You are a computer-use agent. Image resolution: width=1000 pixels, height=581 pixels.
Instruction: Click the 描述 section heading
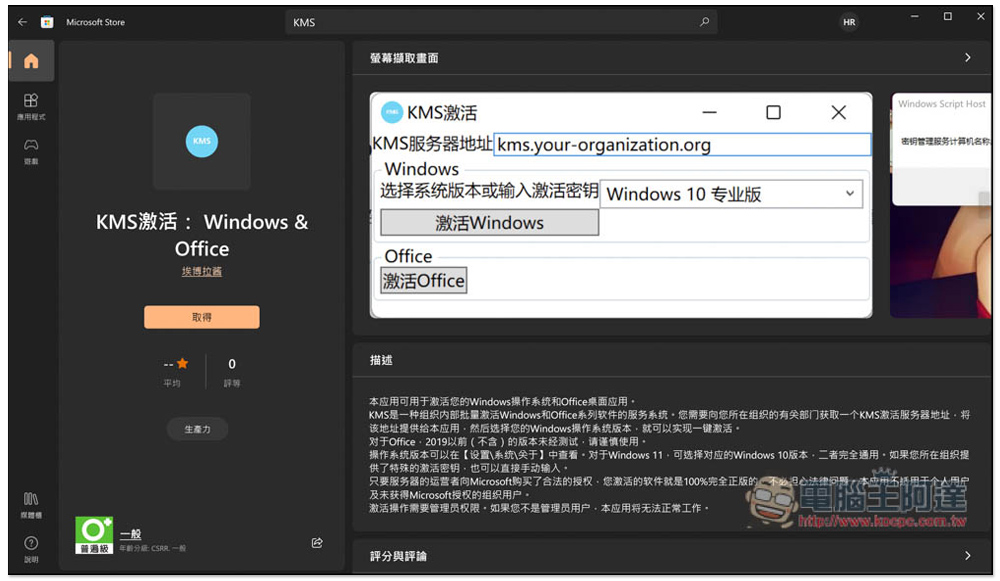click(381, 360)
